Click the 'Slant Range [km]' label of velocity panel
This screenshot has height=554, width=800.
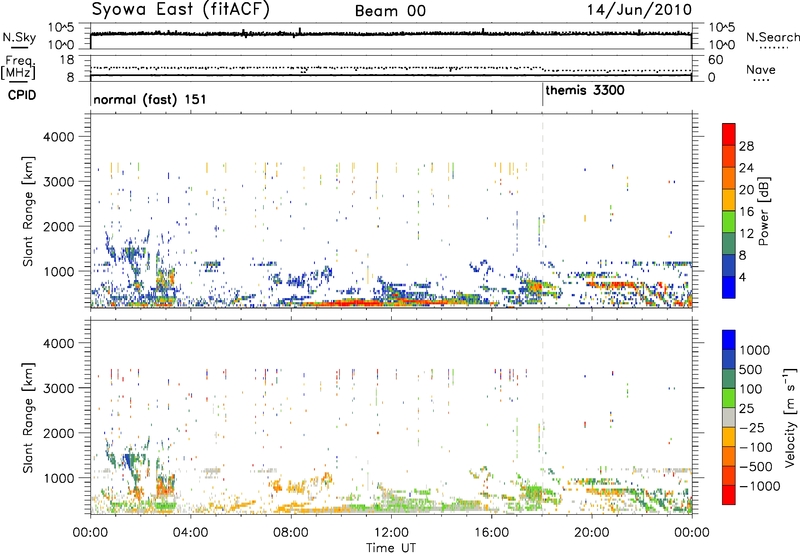click(x=29, y=418)
